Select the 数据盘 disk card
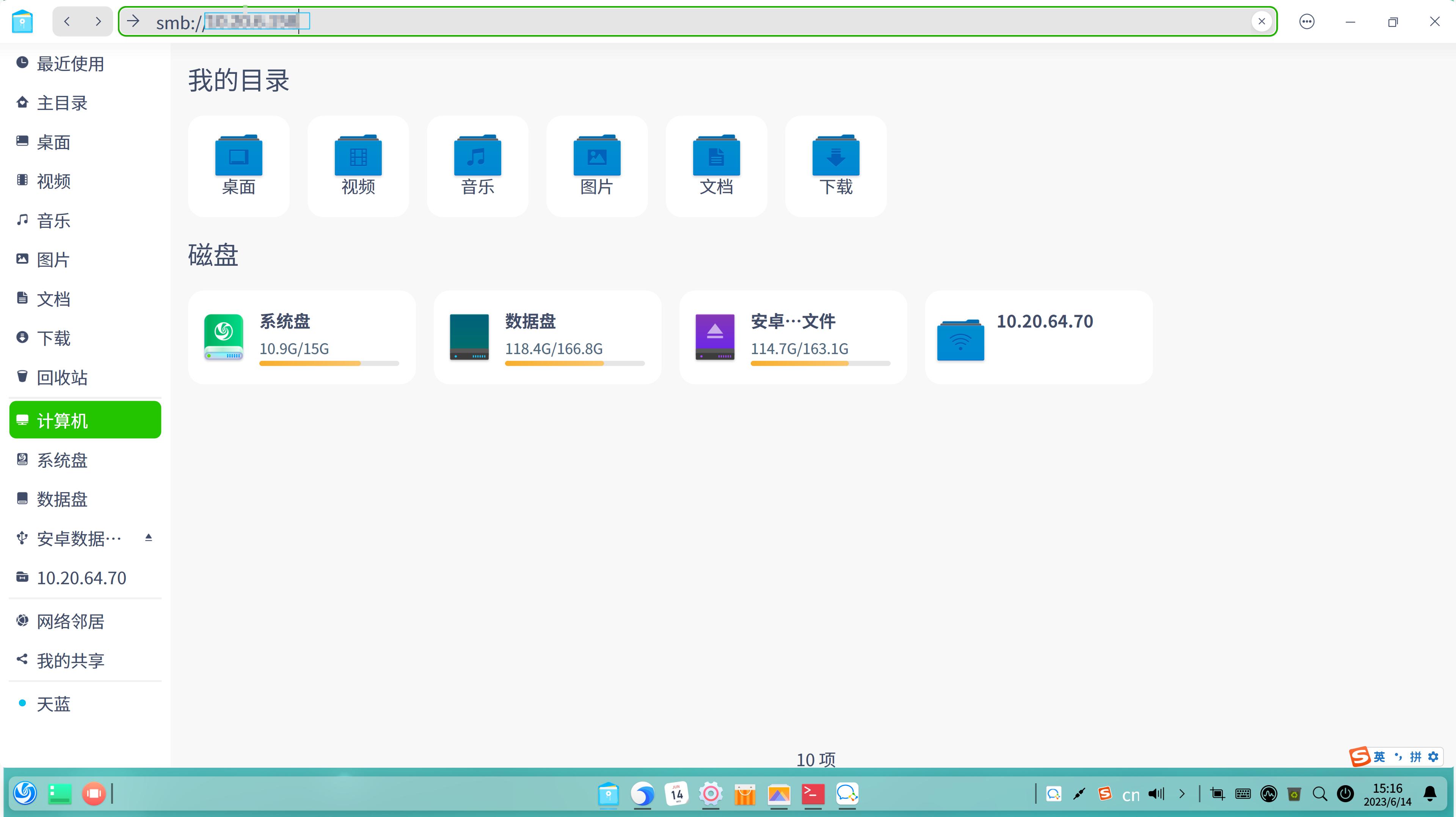The height and width of the screenshot is (817, 1456). [548, 337]
